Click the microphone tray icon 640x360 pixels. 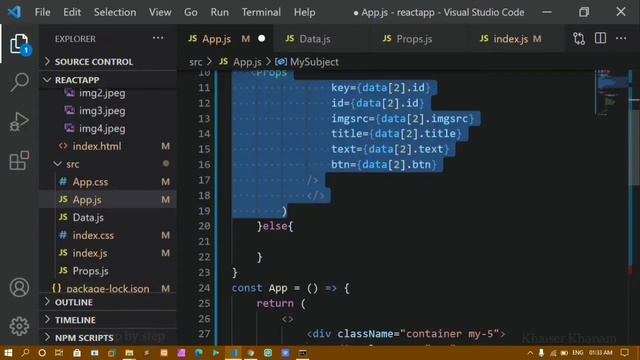tap(541, 353)
